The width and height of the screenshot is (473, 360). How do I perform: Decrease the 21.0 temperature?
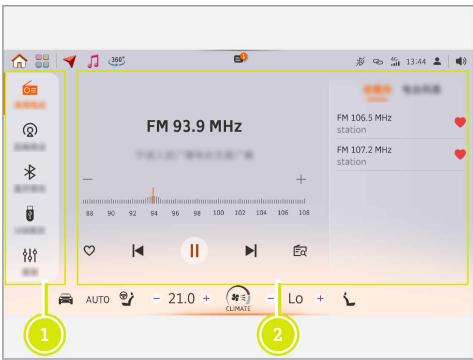(x=156, y=299)
